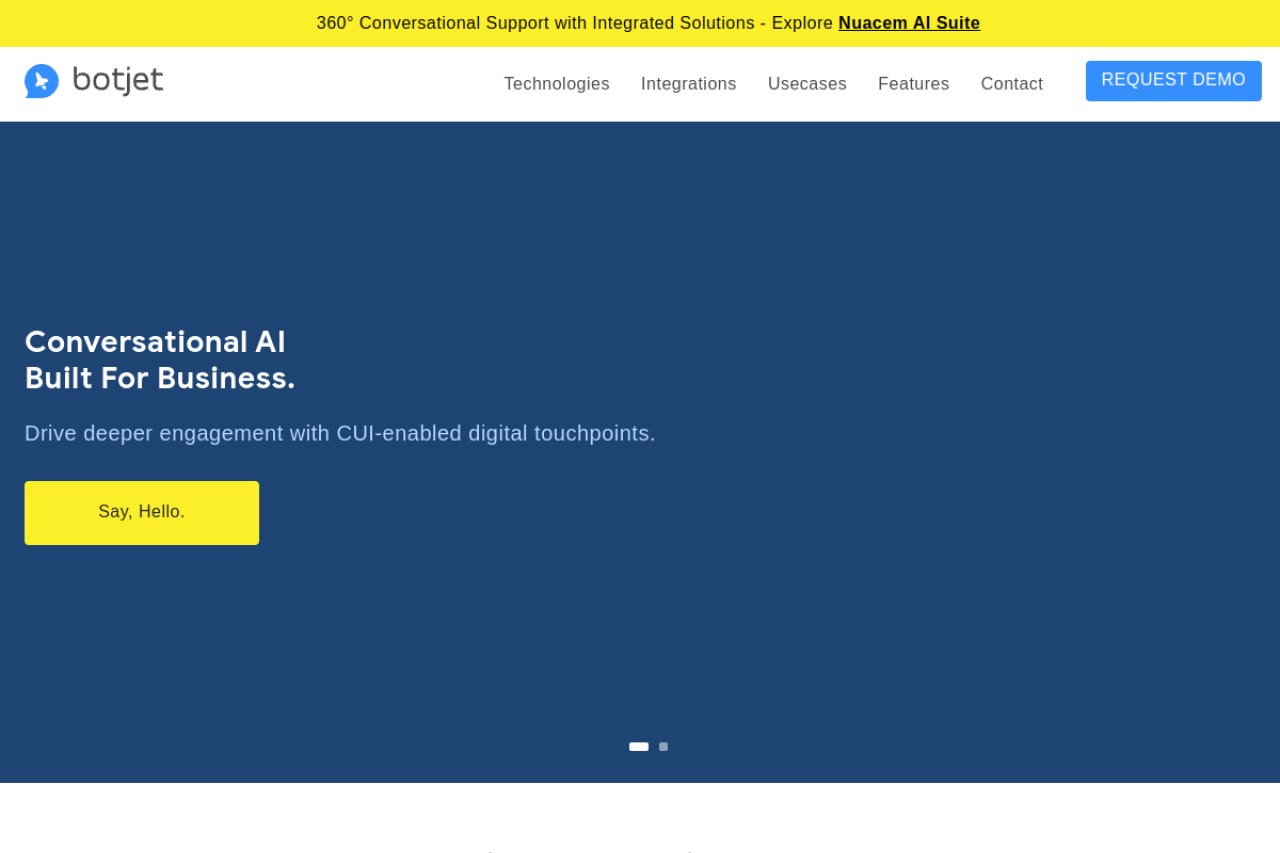1280x853 pixels.
Task: Select the first carousel slide indicator
Action: (639, 747)
